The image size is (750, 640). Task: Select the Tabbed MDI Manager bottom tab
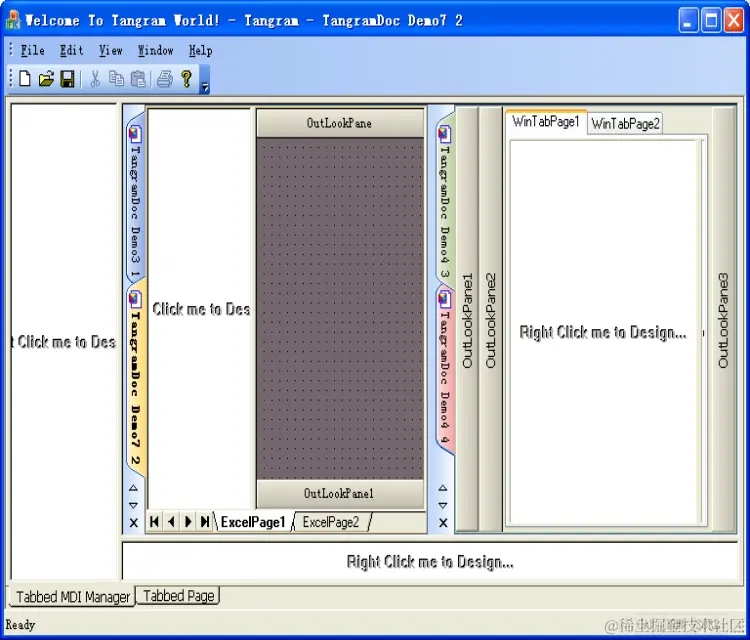[x=72, y=596]
